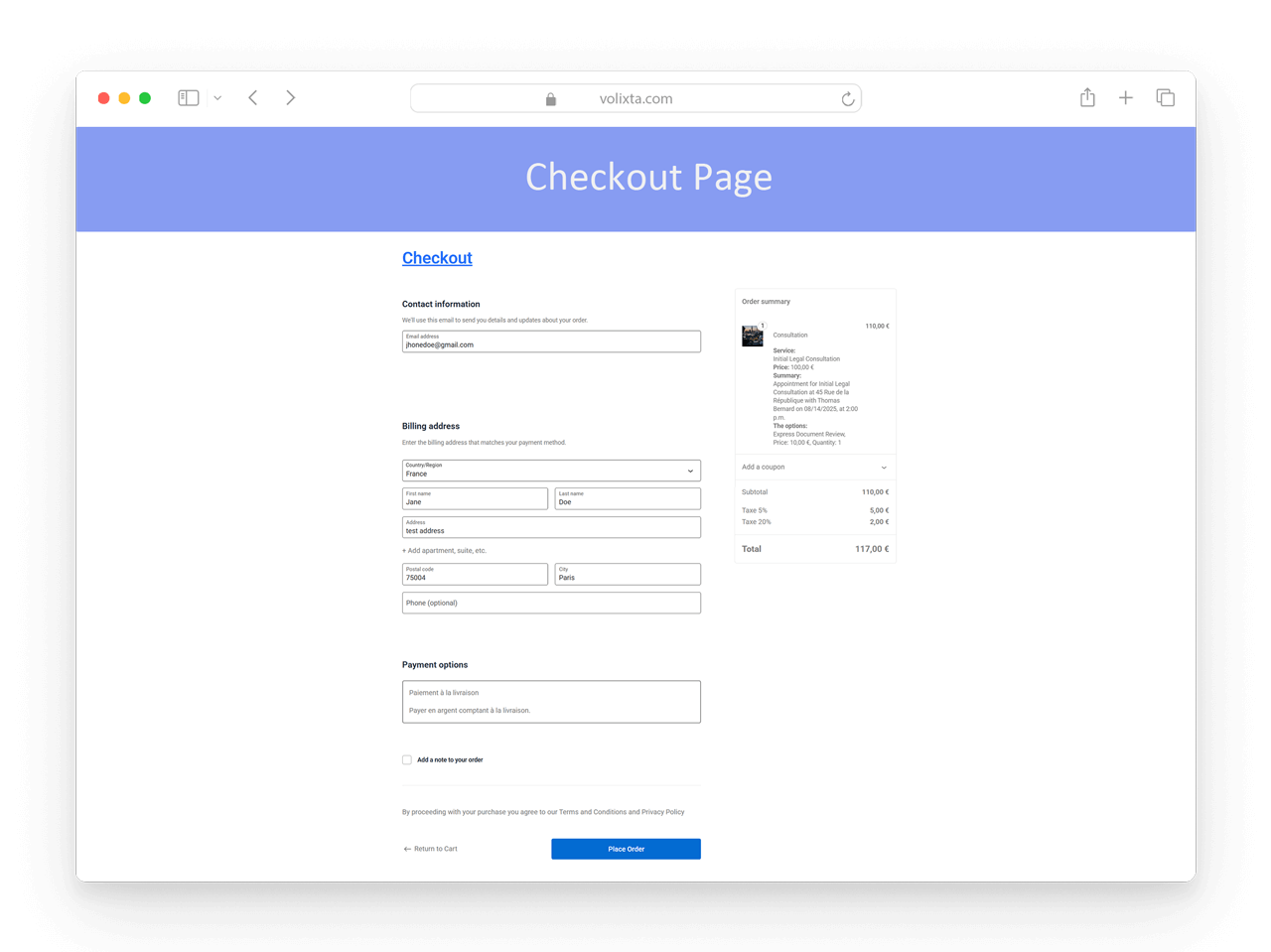This screenshot has width=1271, height=952.
Task: Click the Subtotal 110,00 € value
Action: click(x=875, y=492)
